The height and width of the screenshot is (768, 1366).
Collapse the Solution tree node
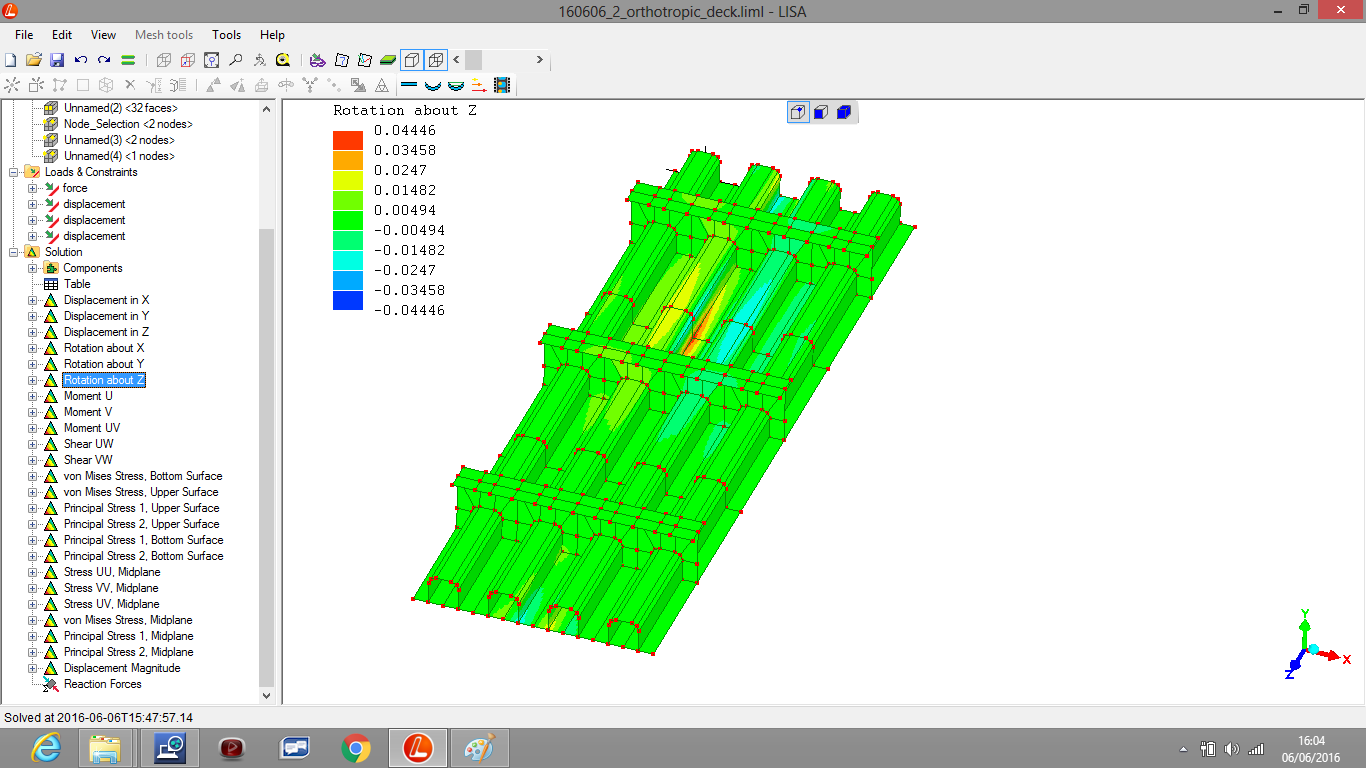tap(14, 252)
